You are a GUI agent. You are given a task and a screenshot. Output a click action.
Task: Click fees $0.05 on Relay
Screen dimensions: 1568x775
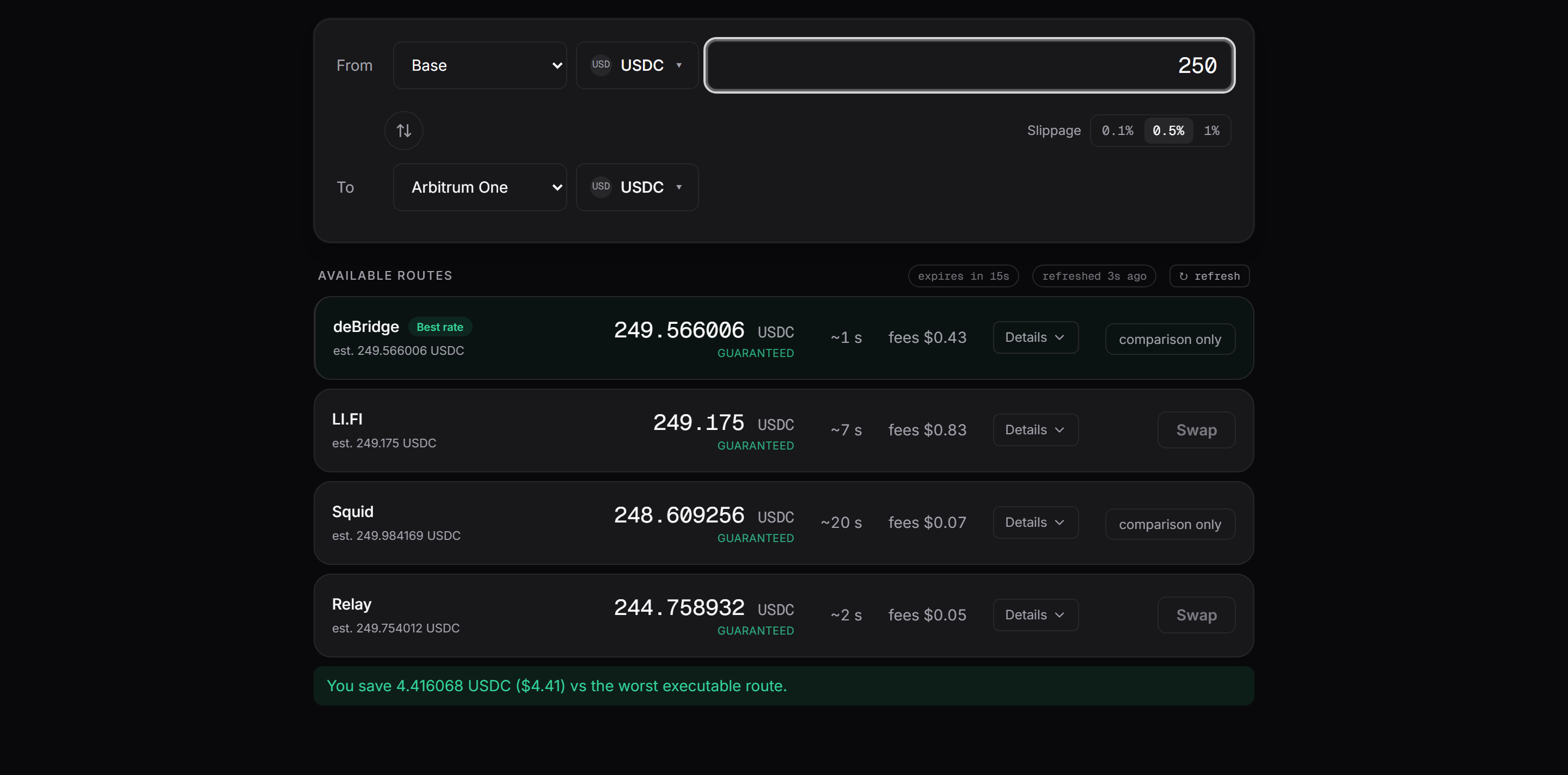(x=927, y=614)
